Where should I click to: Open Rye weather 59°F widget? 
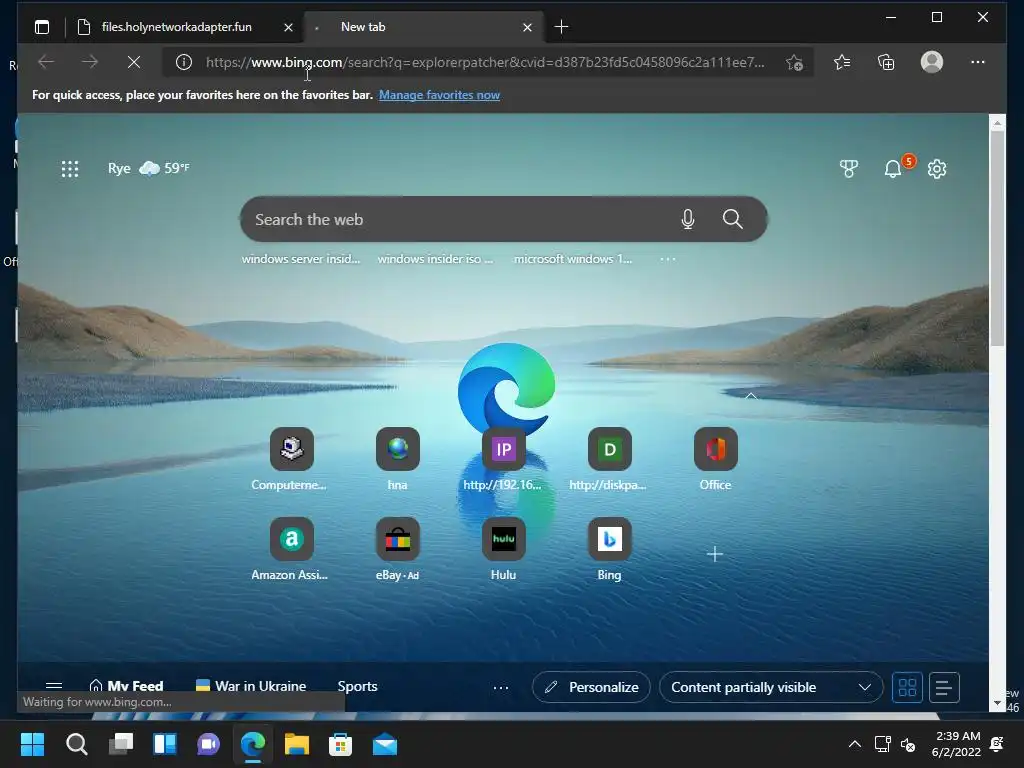149,168
